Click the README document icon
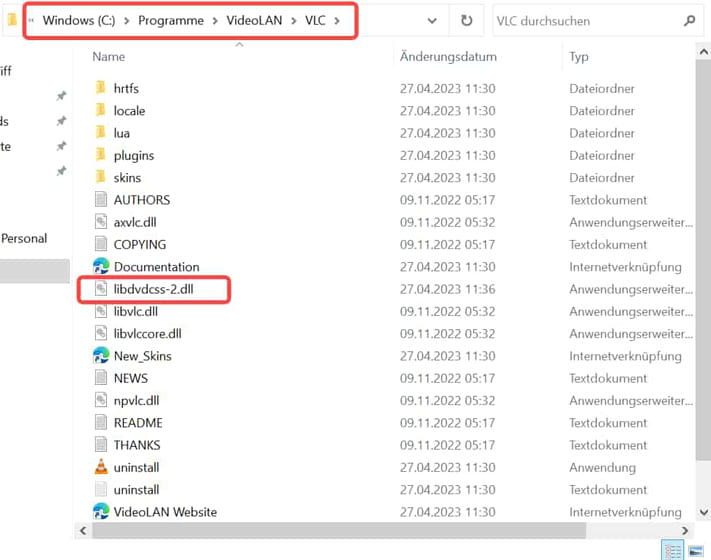The image size is (711, 560). pos(101,422)
